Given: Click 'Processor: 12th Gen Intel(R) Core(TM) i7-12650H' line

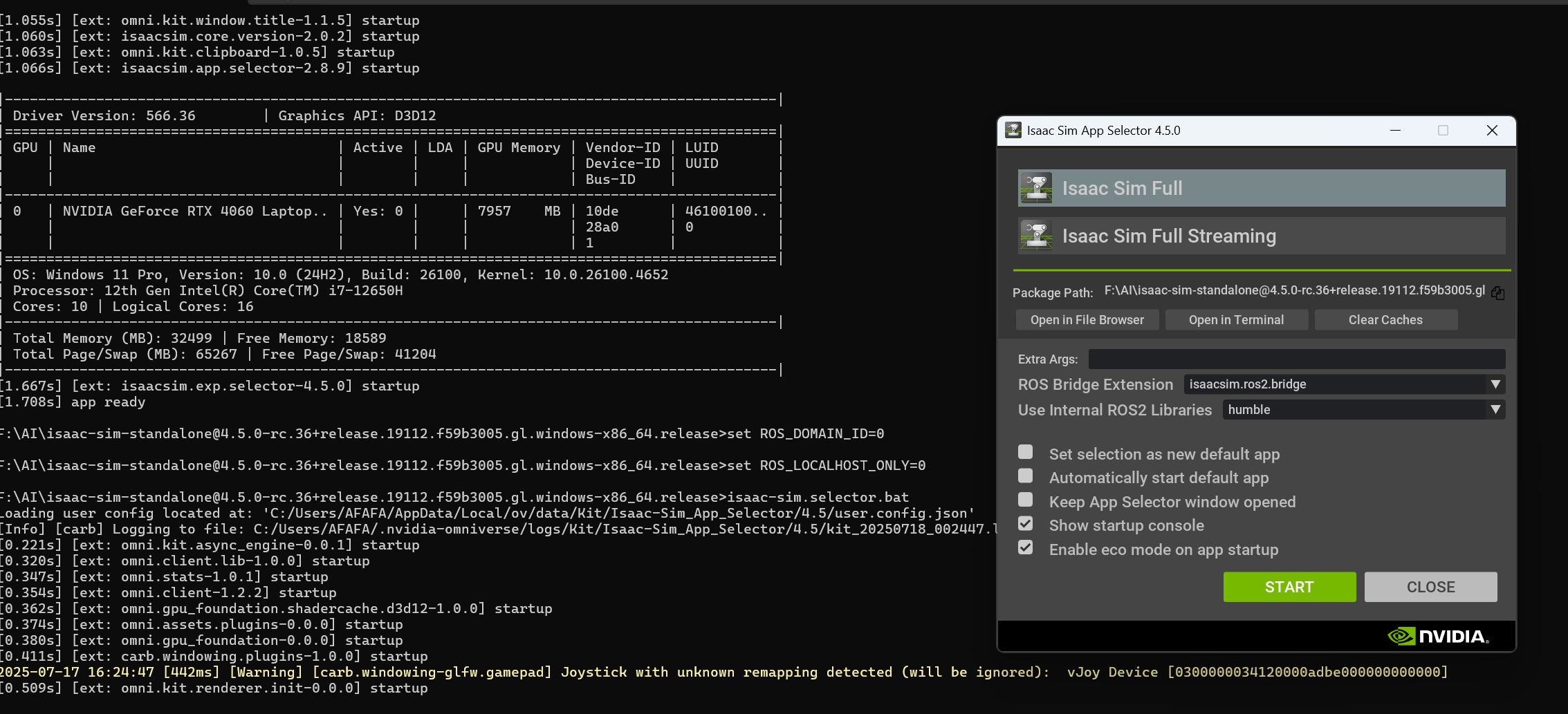Looking at the screenshot, I should pos(207,290).
